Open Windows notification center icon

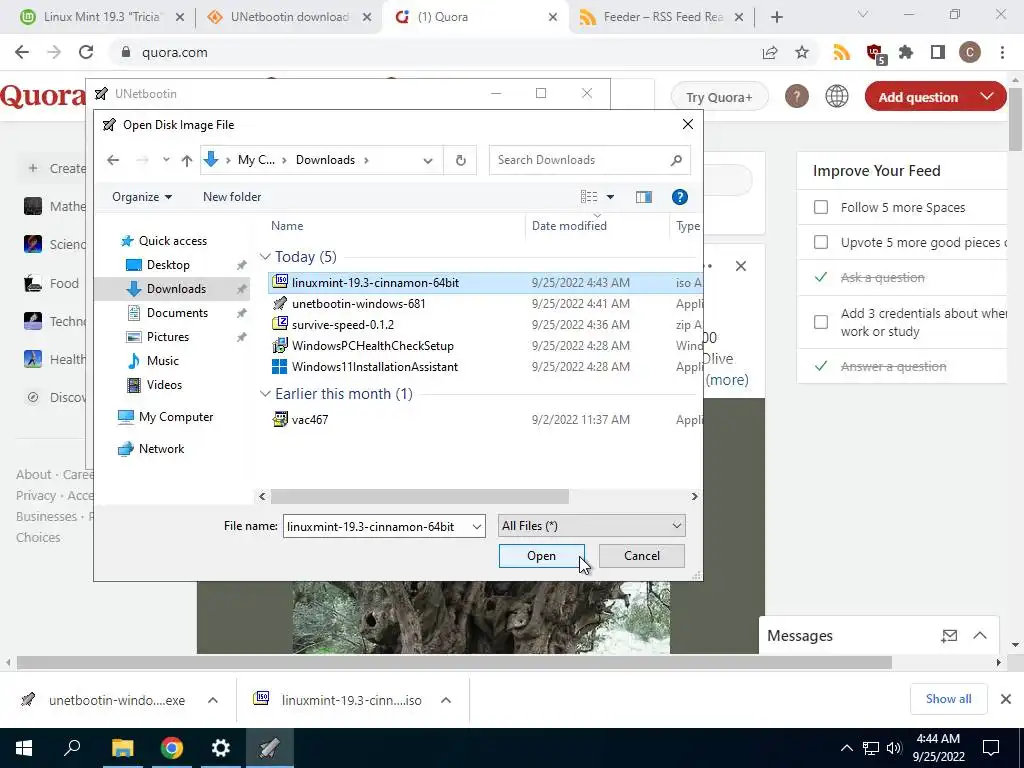(991, 748)
